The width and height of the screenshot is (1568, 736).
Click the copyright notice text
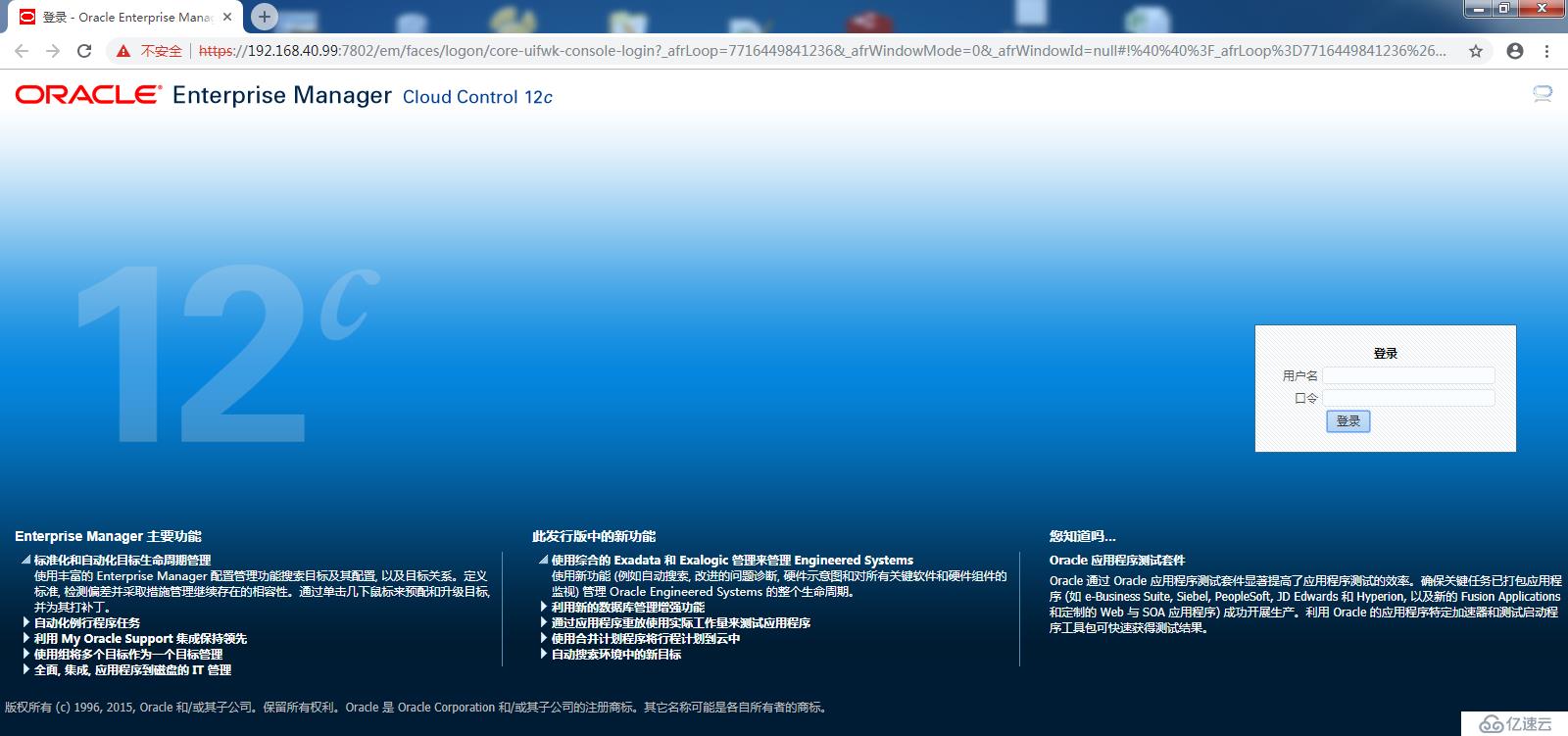(x=417, y=708)
